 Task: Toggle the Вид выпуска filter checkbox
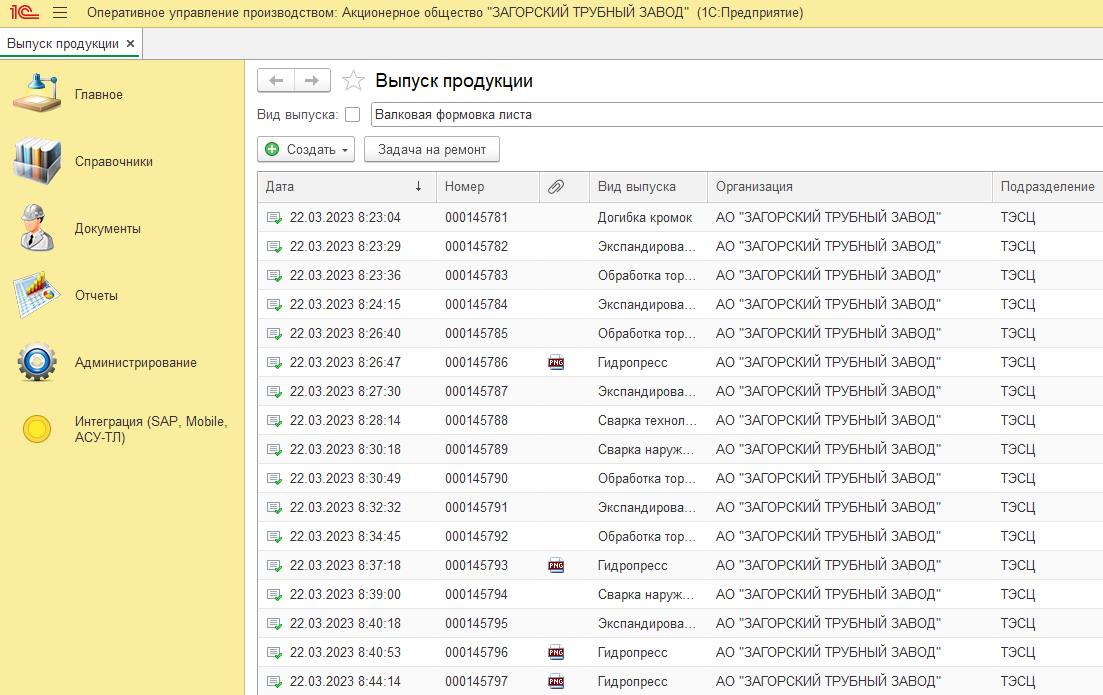tap(352, 115)
